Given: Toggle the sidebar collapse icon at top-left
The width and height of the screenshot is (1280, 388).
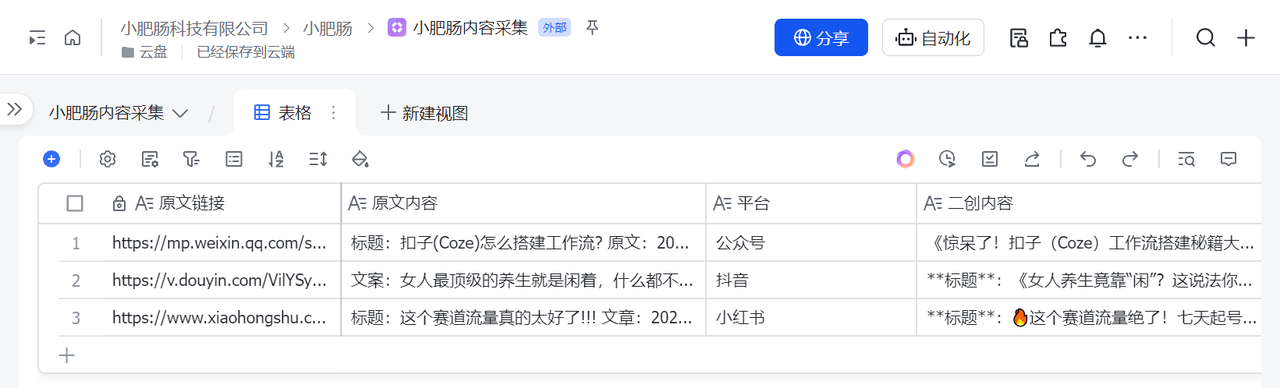Looking at the screenshot, I should (37, 38).
